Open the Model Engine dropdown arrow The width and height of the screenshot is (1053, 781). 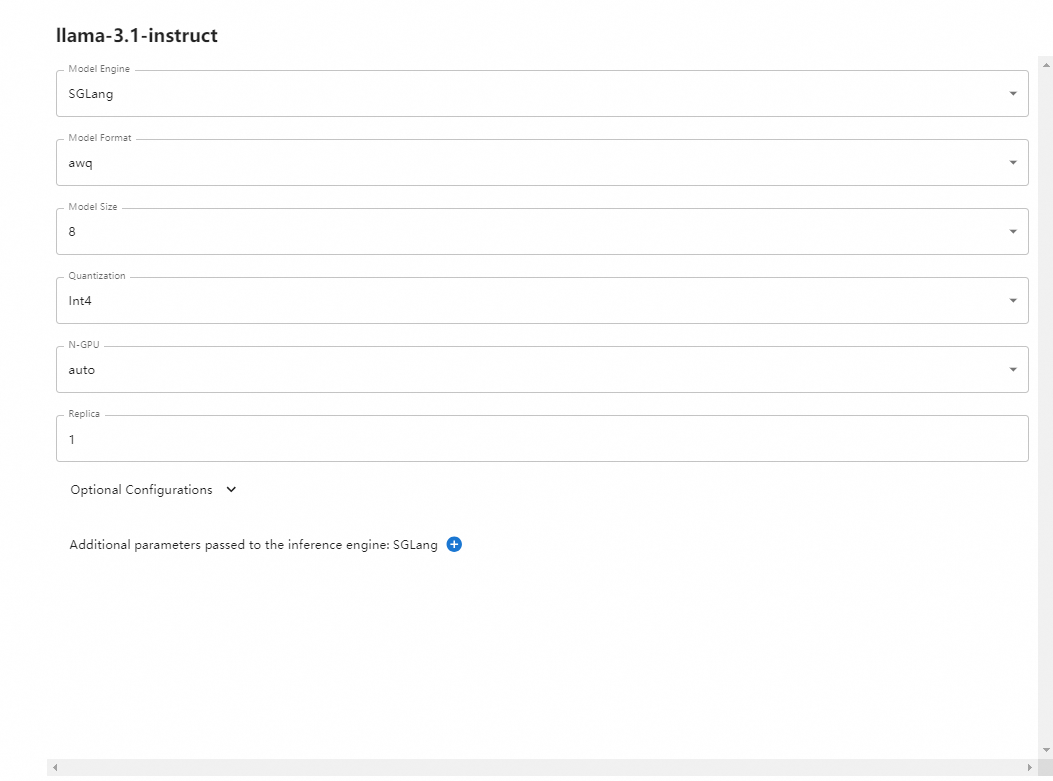click(1013, 94)
